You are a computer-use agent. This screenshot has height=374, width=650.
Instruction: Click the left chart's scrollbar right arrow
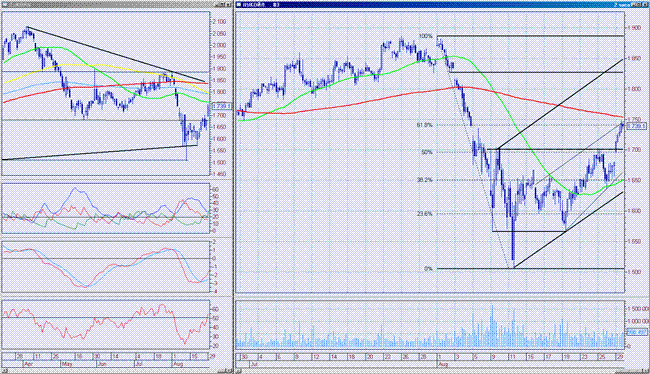229,370
